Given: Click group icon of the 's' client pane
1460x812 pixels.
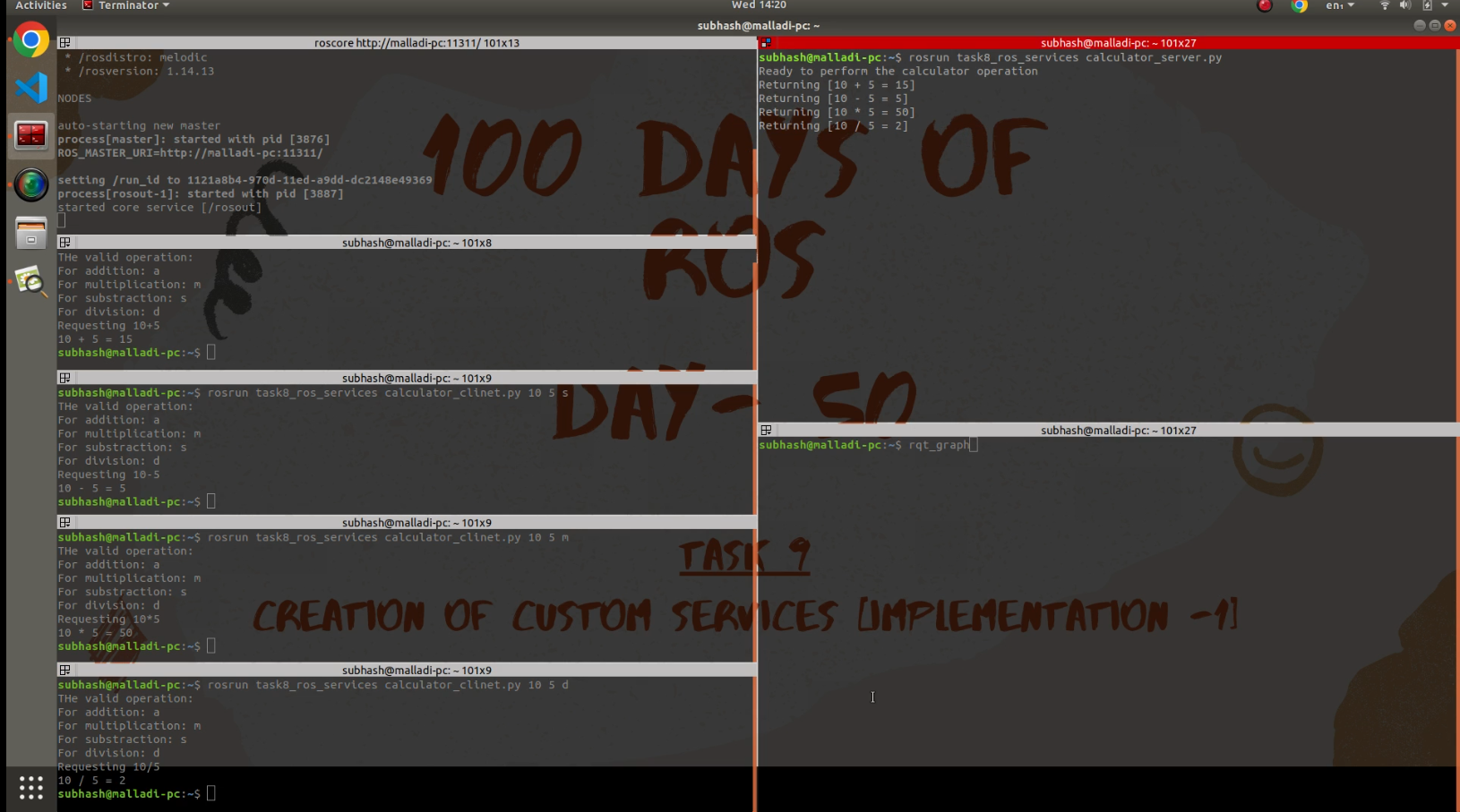Looking at the screenshot, I should click(64, 378).
